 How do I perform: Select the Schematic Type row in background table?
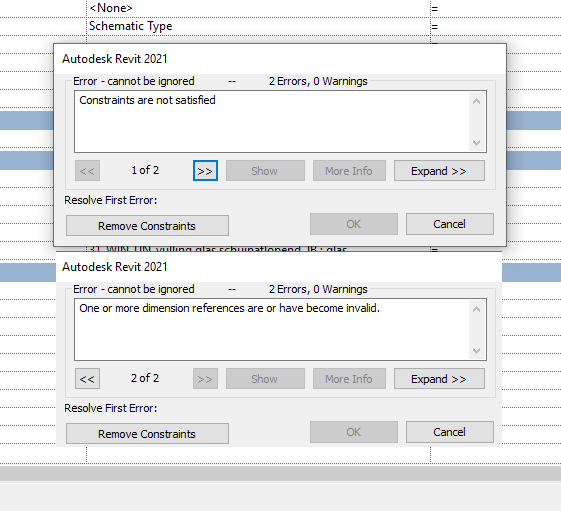tap(258, 26)
